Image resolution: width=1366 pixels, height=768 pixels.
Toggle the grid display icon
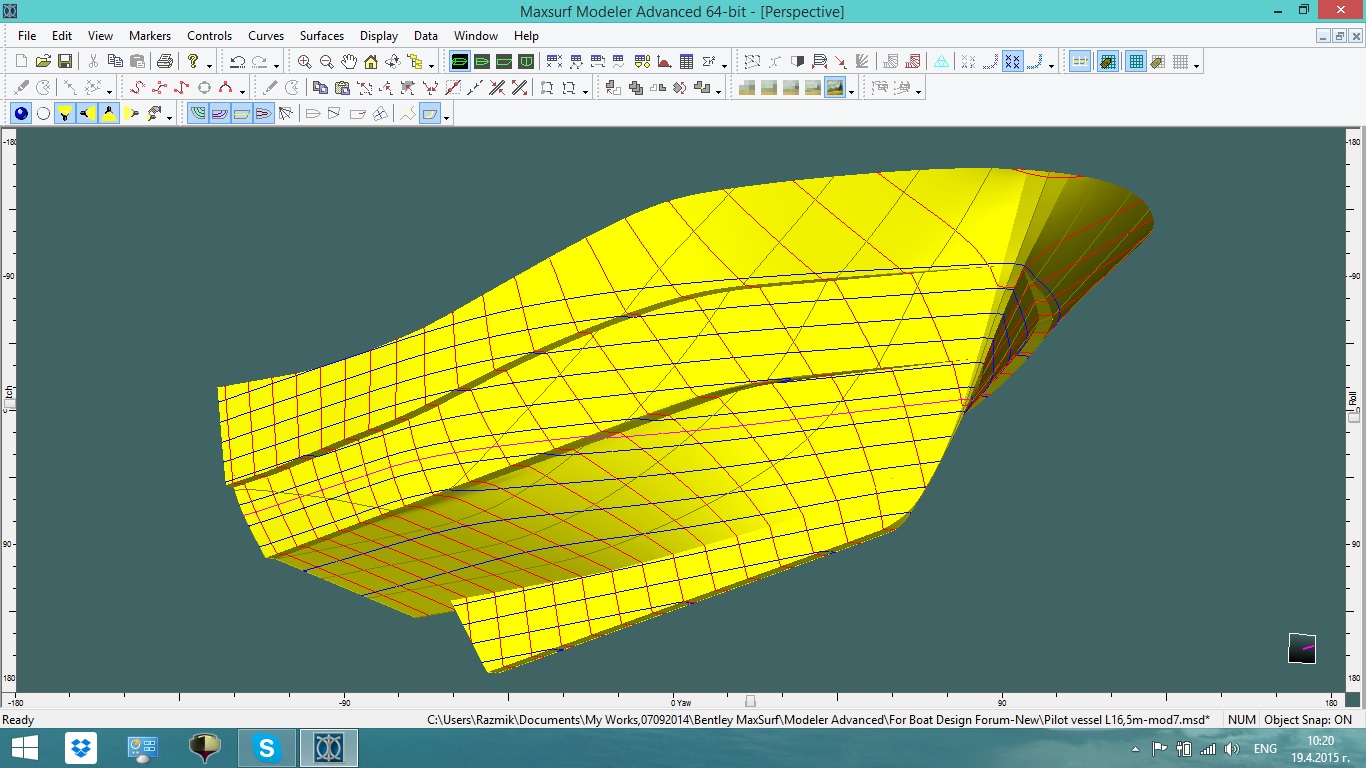pos(1135,61)
